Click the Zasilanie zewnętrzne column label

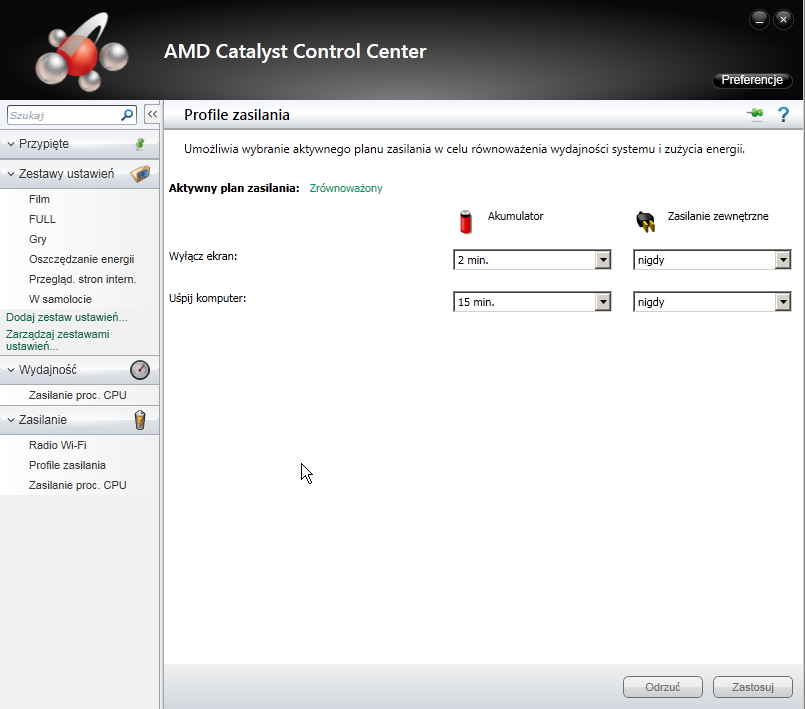718,216
